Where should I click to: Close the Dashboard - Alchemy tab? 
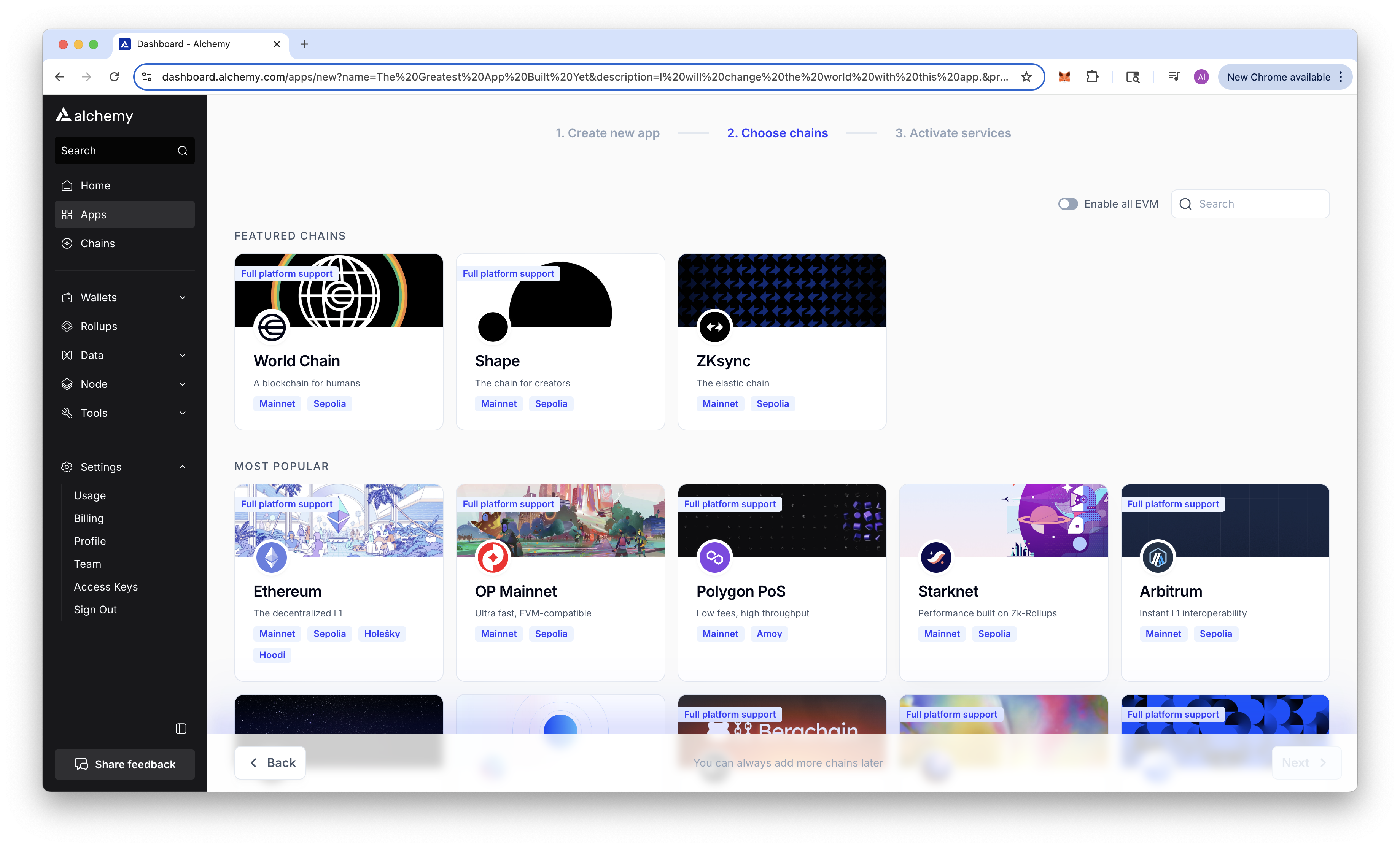[x=277, y=44]
